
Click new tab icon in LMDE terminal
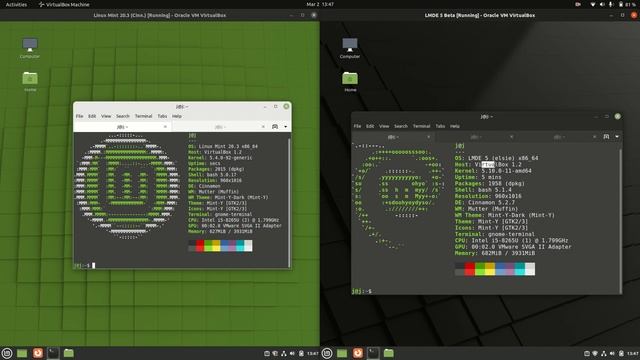[606, 137]
